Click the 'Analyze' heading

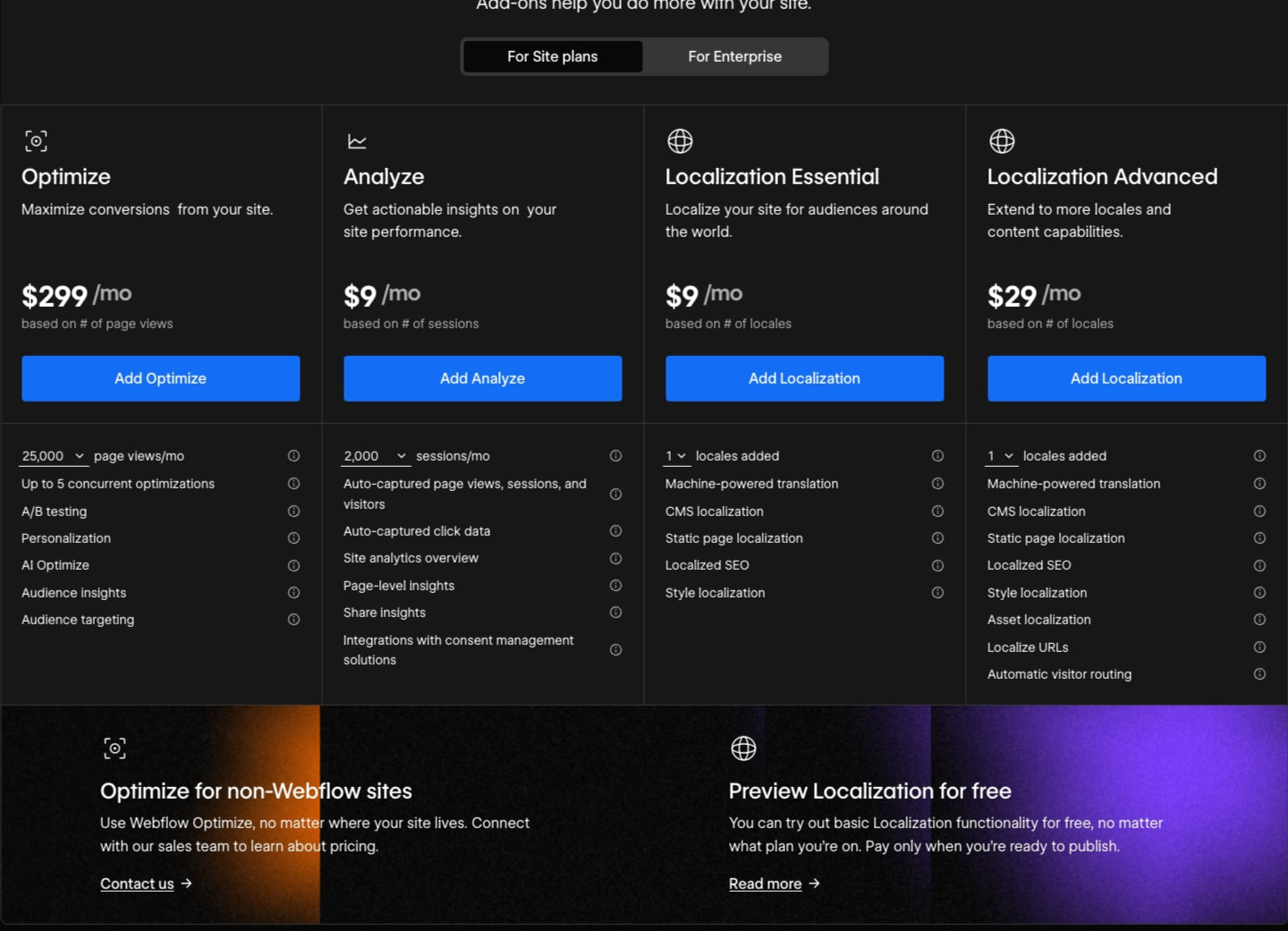tap(384, 177)
